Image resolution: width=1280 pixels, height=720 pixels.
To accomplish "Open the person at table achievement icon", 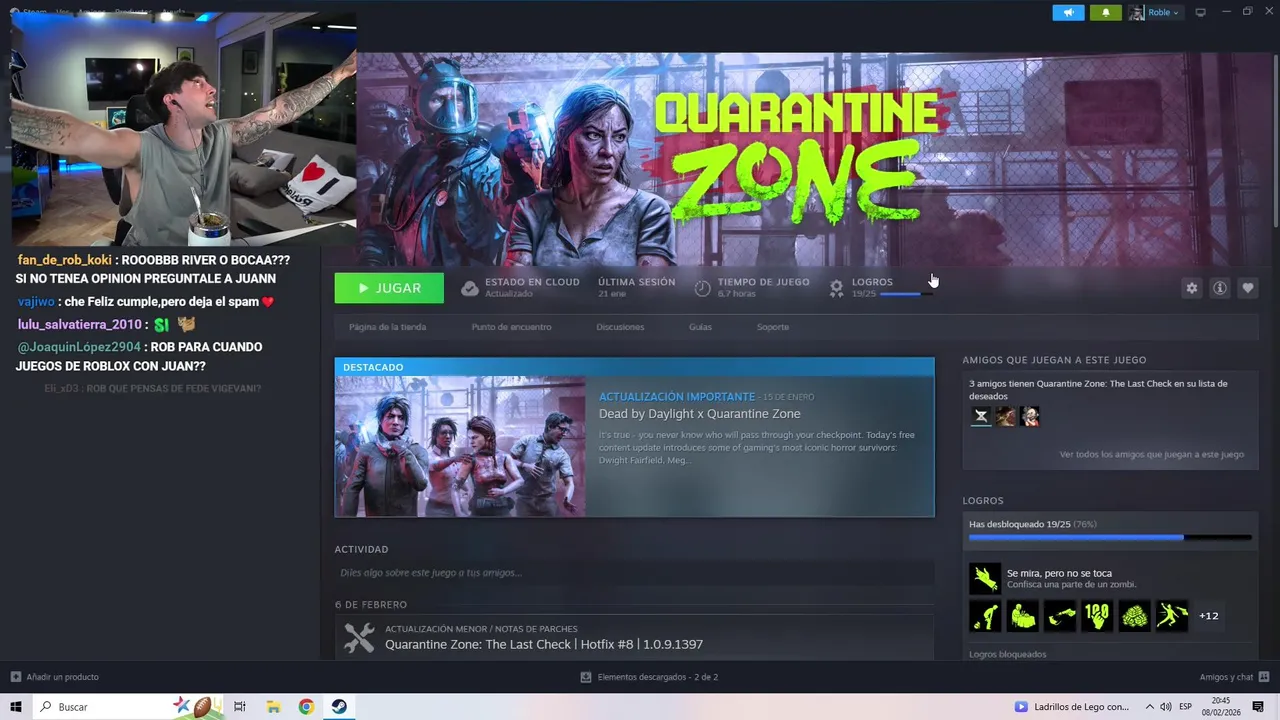I will (1023, 616).
